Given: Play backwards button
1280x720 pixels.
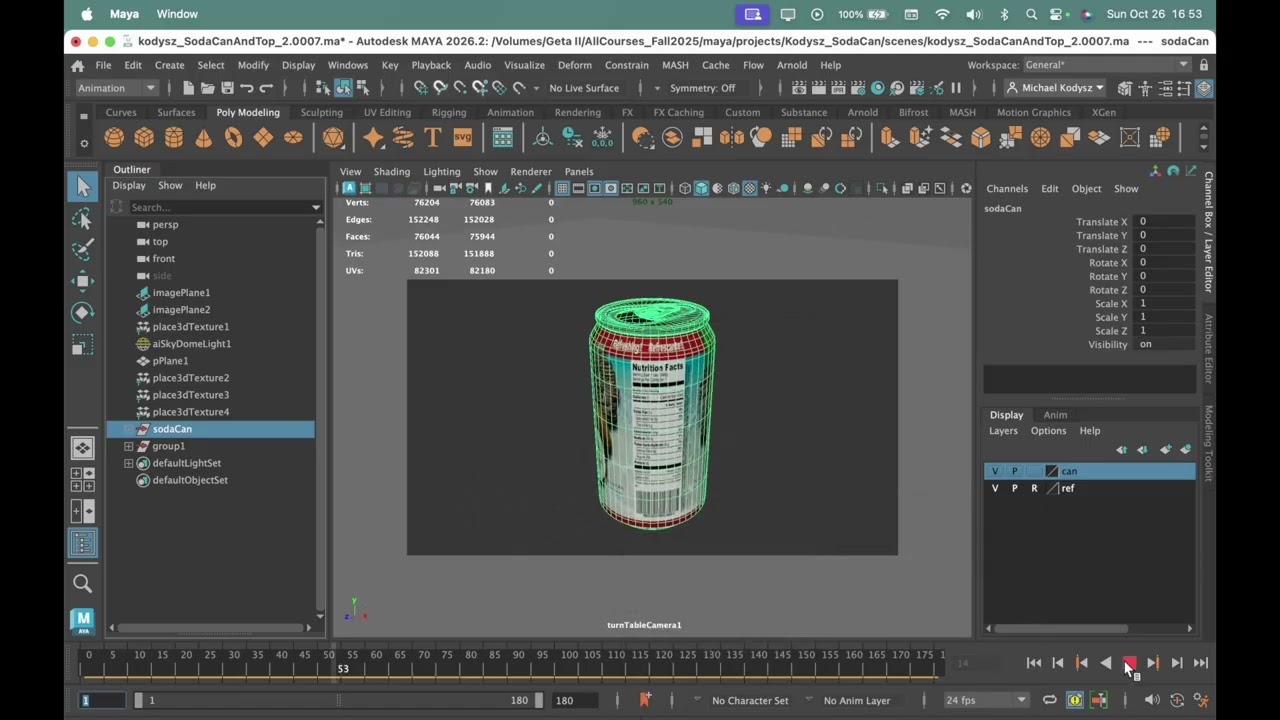Looking at the screenshot, I should pos(1105,663).
